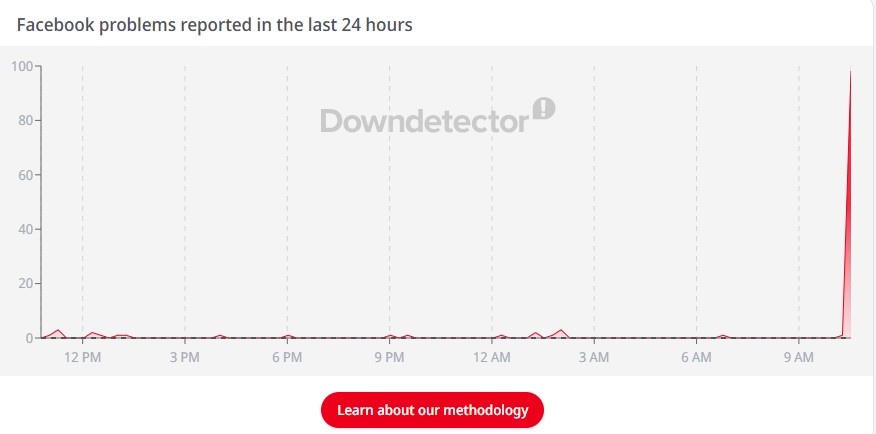Click the small report bump near 2 AM
The image size is (876, 434).
561,333
